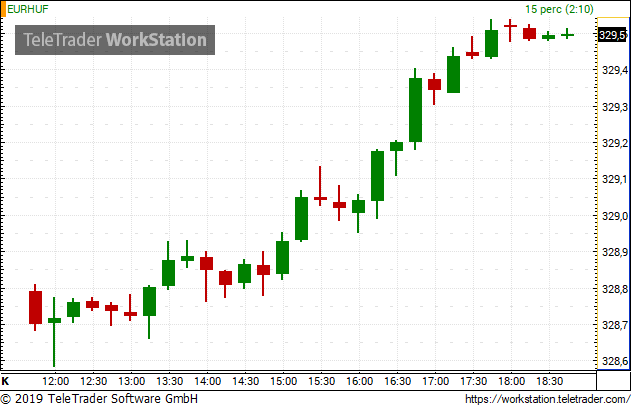
Task: Click the 329,1 price axis label
Action: point(615,179)
